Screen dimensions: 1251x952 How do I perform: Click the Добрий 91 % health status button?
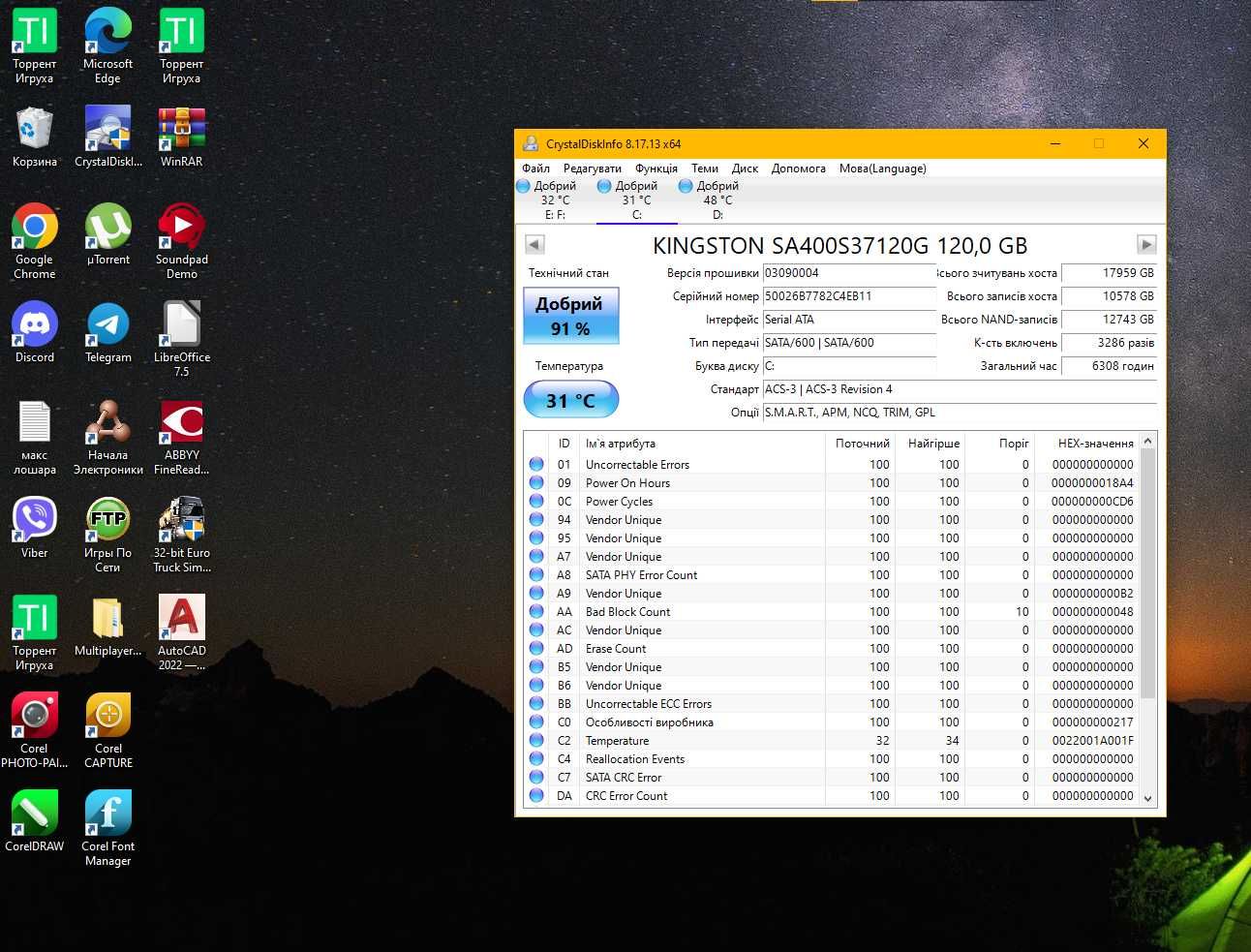[570, 316]
